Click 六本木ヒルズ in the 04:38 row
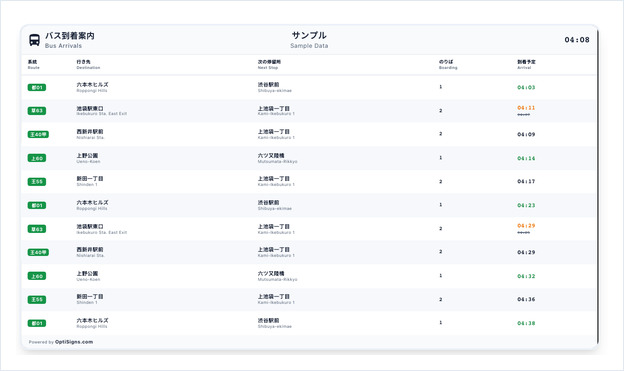Image resolution: width=624 pixels, height=371 pixels. tap(92, 320)
